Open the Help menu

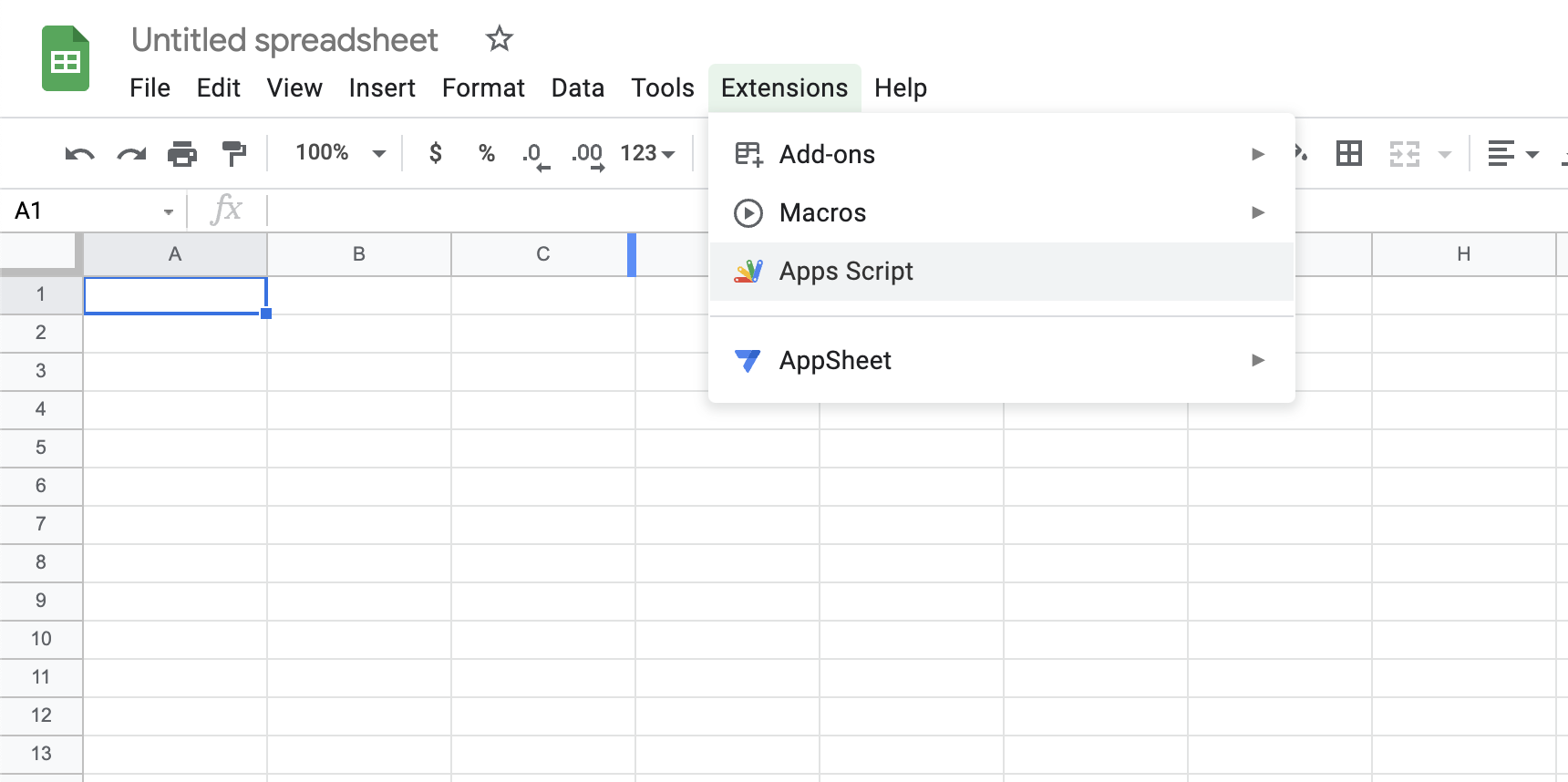[900, 88]
